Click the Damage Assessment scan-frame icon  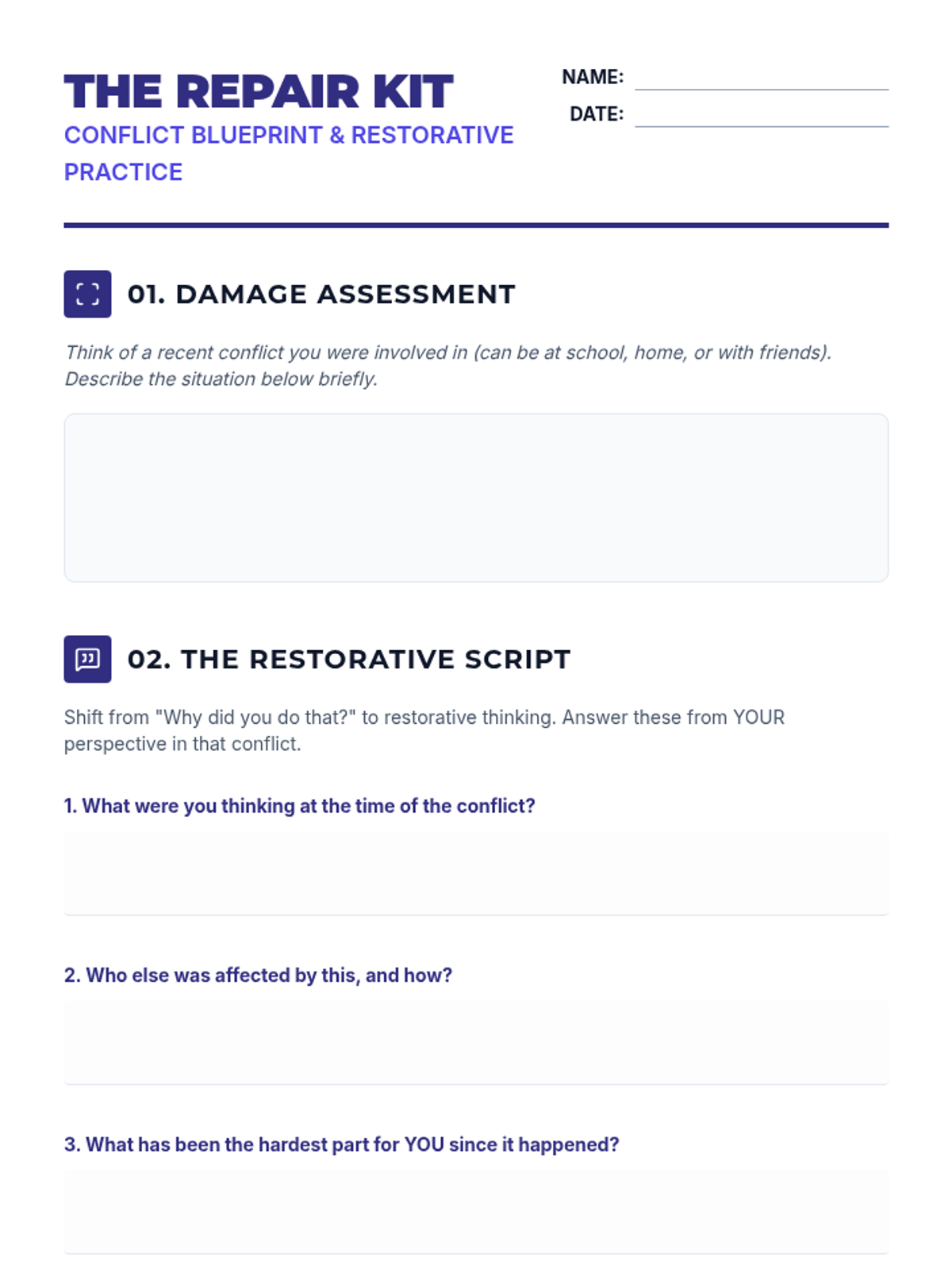[87, 294]
